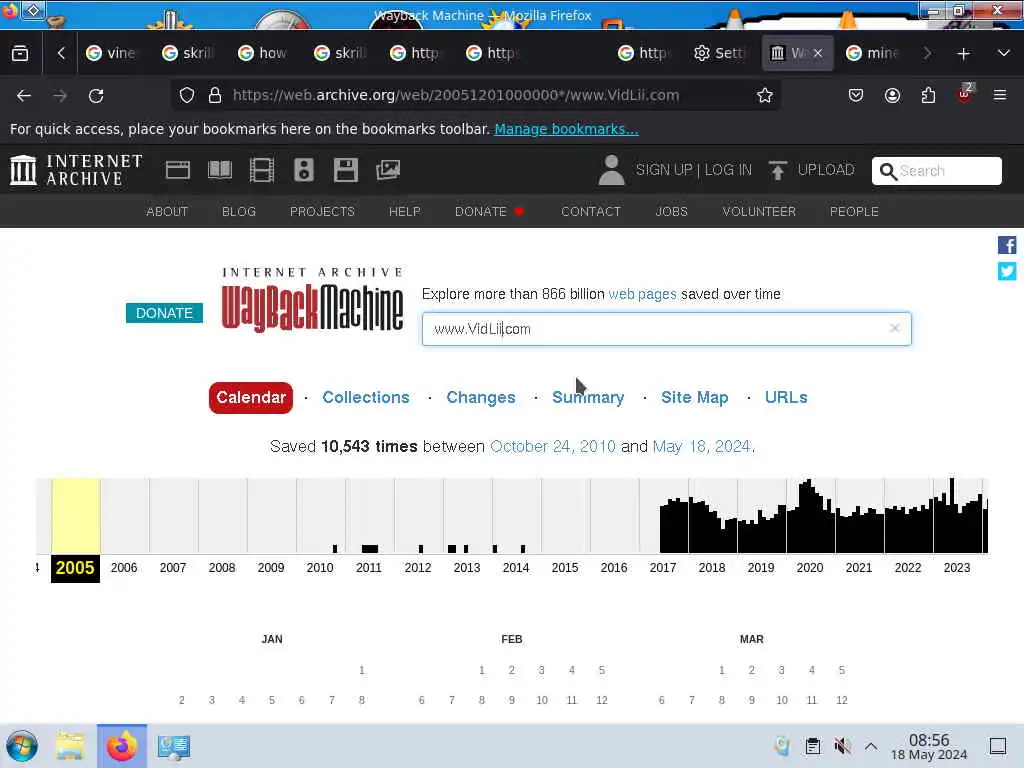Screen dimensions: 1024x768
Task: Save page to Pocket
Action: point(856,95)
